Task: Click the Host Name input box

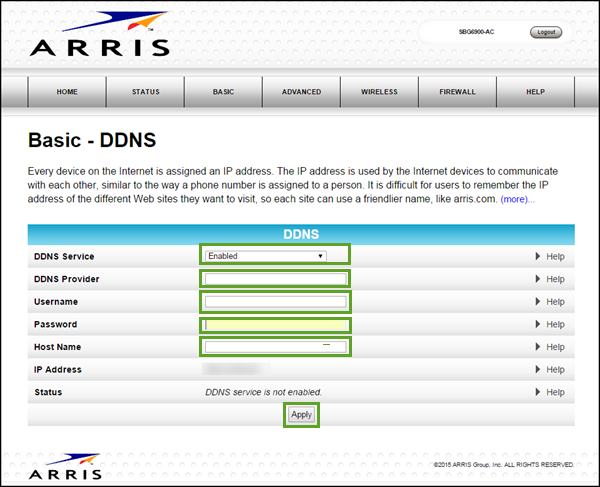Action: [275, 347]
